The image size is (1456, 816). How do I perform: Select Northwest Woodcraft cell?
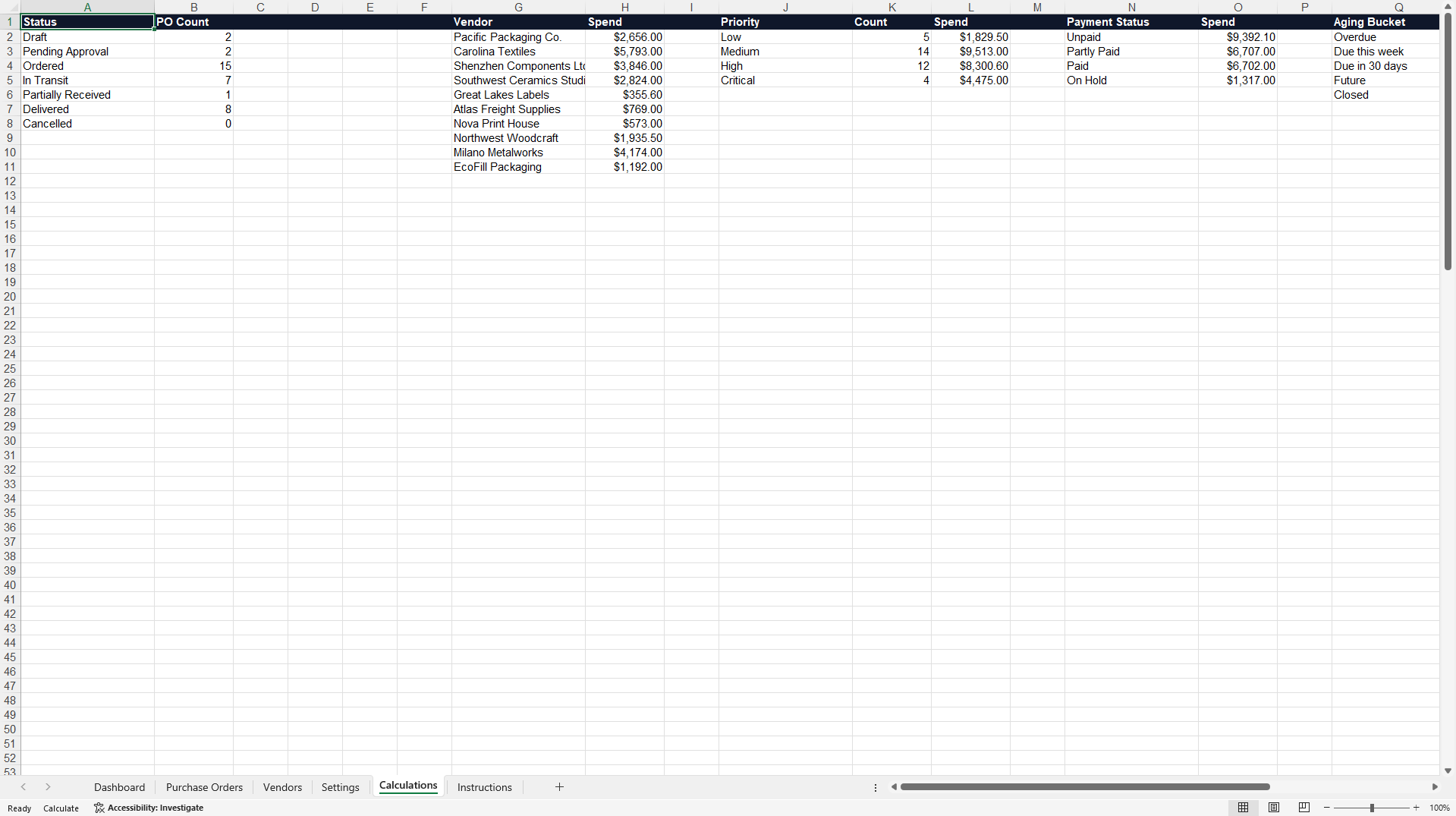(518, 138)
